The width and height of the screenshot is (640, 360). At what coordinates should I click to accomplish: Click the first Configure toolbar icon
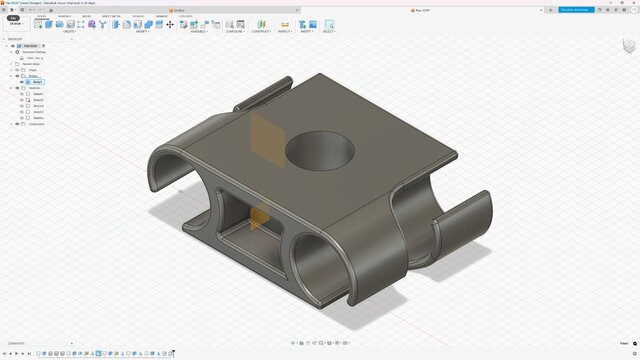pos(230,24)
